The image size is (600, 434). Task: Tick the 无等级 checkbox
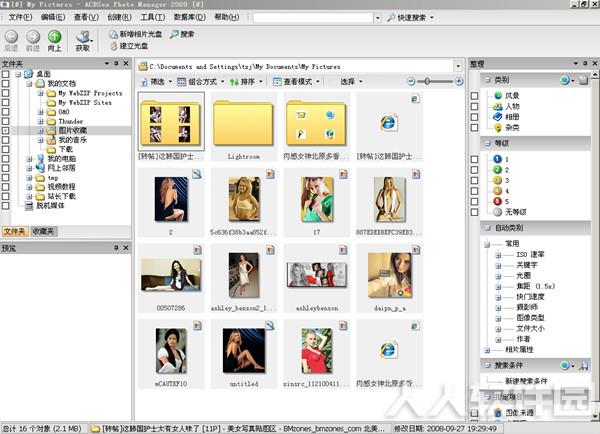click(474, 212)
